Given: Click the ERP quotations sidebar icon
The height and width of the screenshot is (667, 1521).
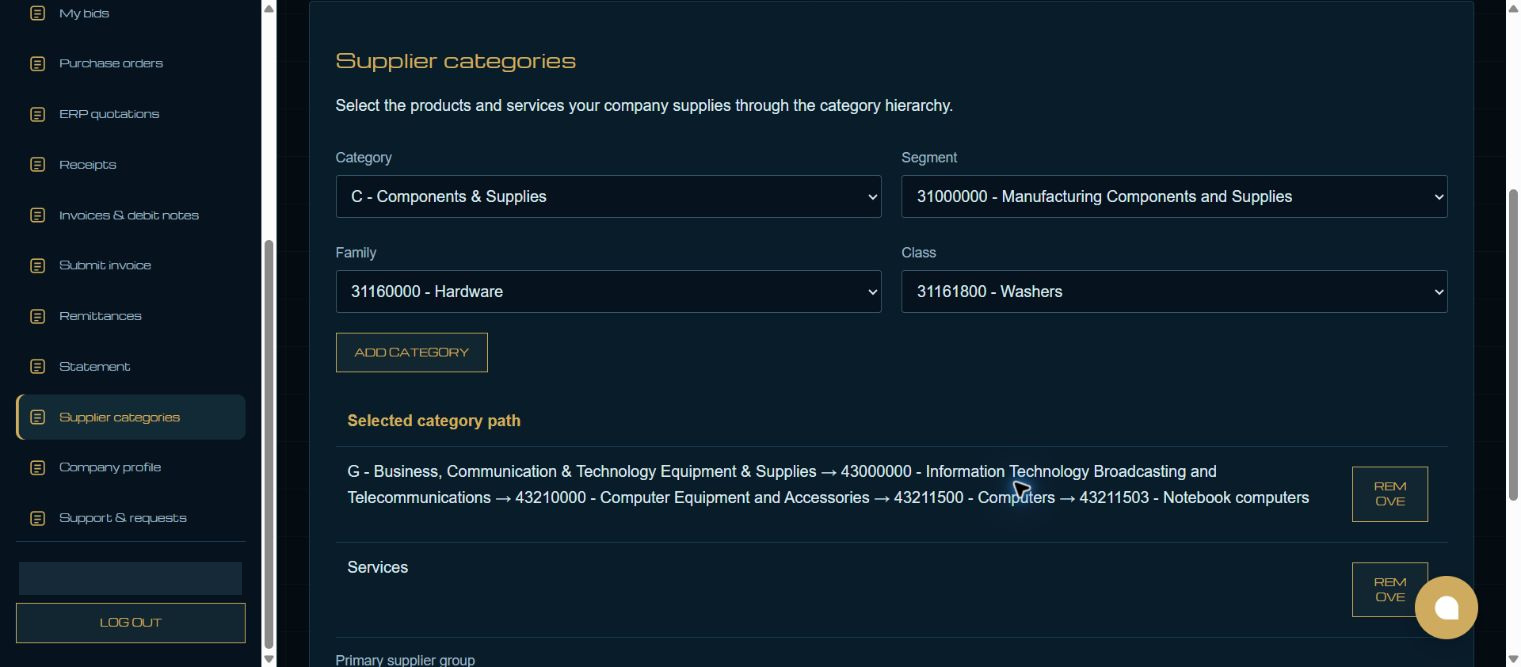Looking at the screenshot, I should pyautogui.click(x=37, y=114).
